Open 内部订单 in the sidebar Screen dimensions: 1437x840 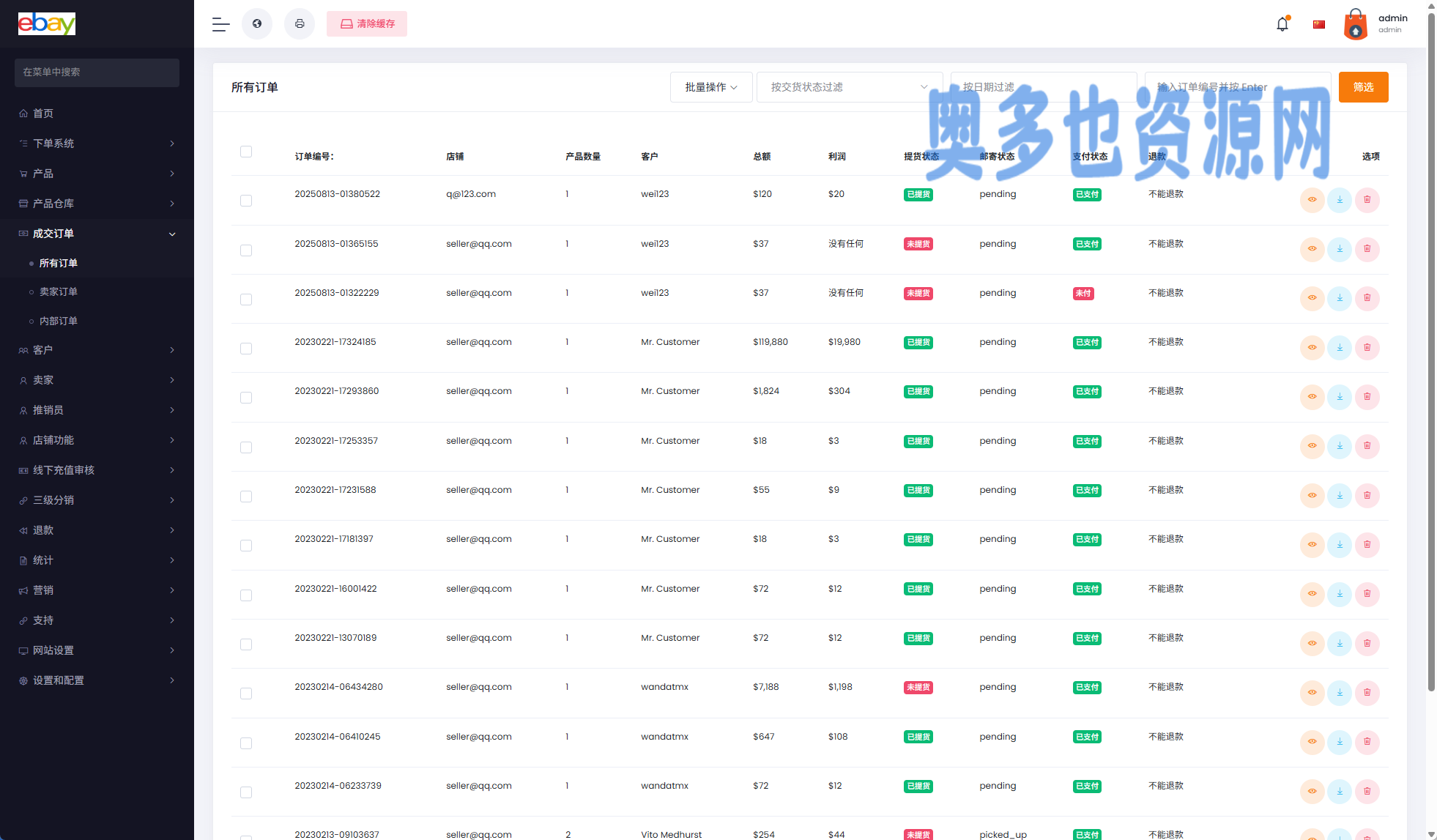[59, 321]
